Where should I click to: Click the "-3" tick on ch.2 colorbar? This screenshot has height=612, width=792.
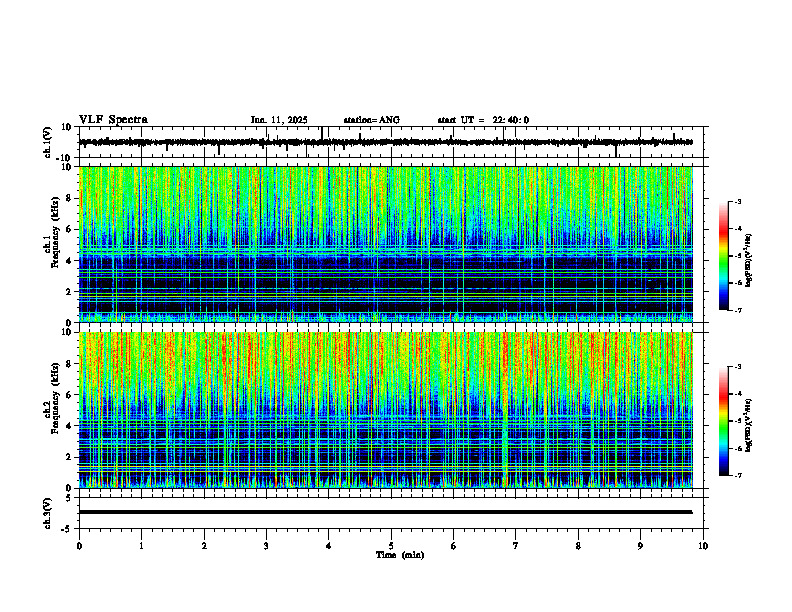[x=737, y=367]
